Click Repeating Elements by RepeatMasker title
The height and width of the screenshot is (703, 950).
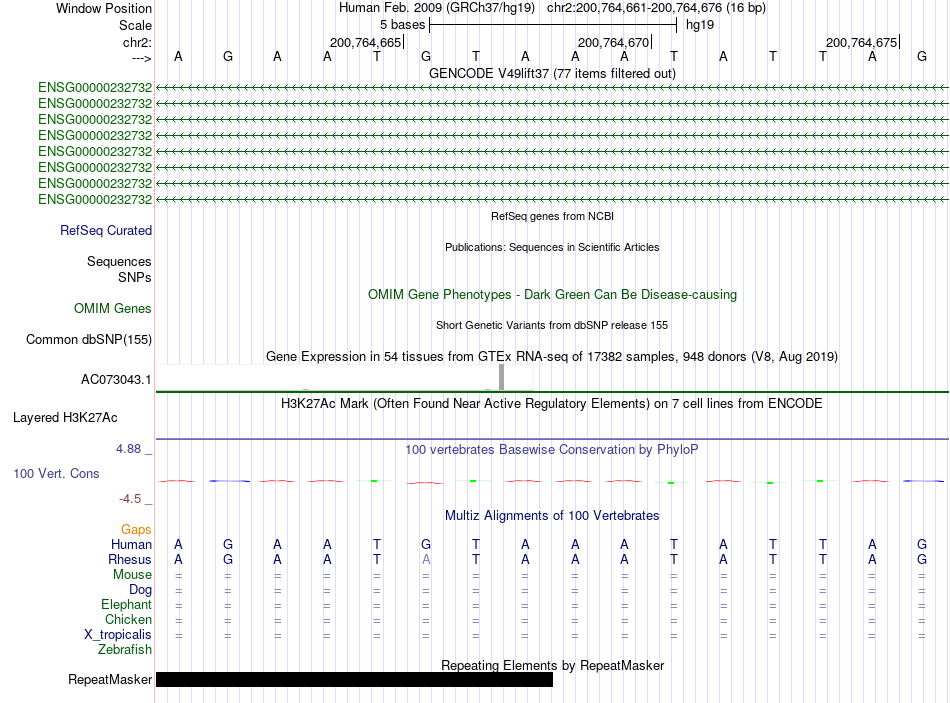pos(552,665)
